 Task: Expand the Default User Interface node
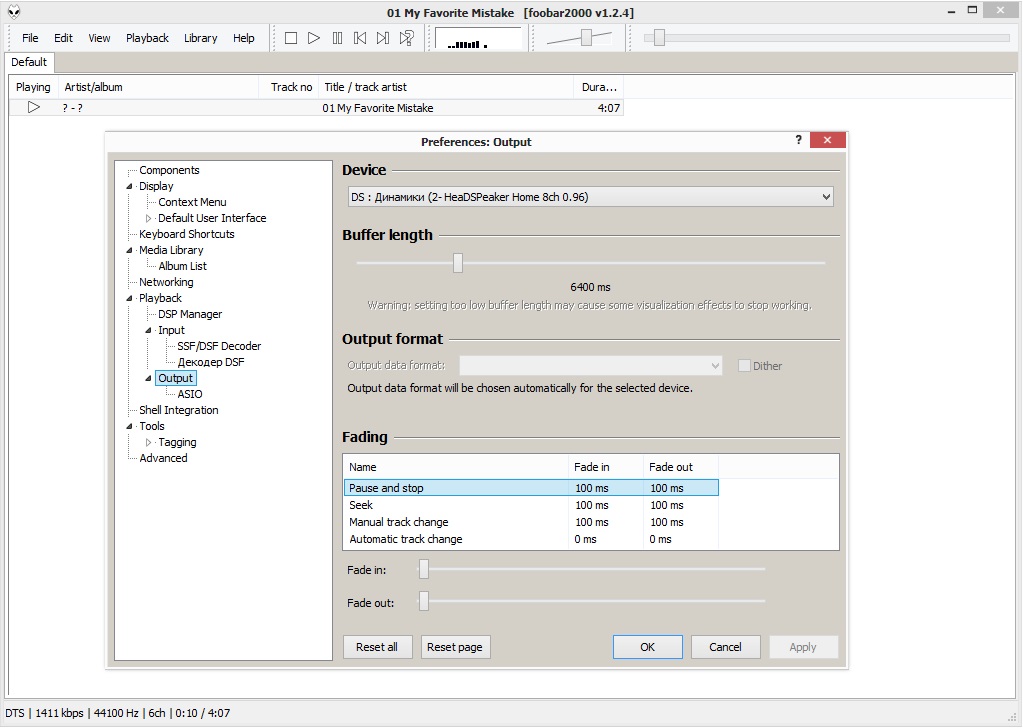(x=148, y=218)
